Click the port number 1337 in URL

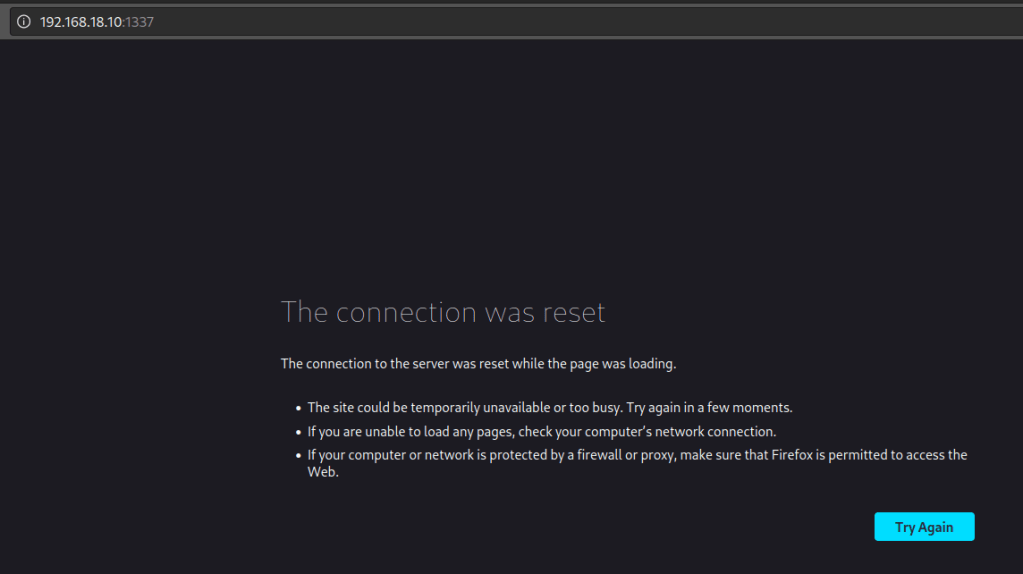139,22
